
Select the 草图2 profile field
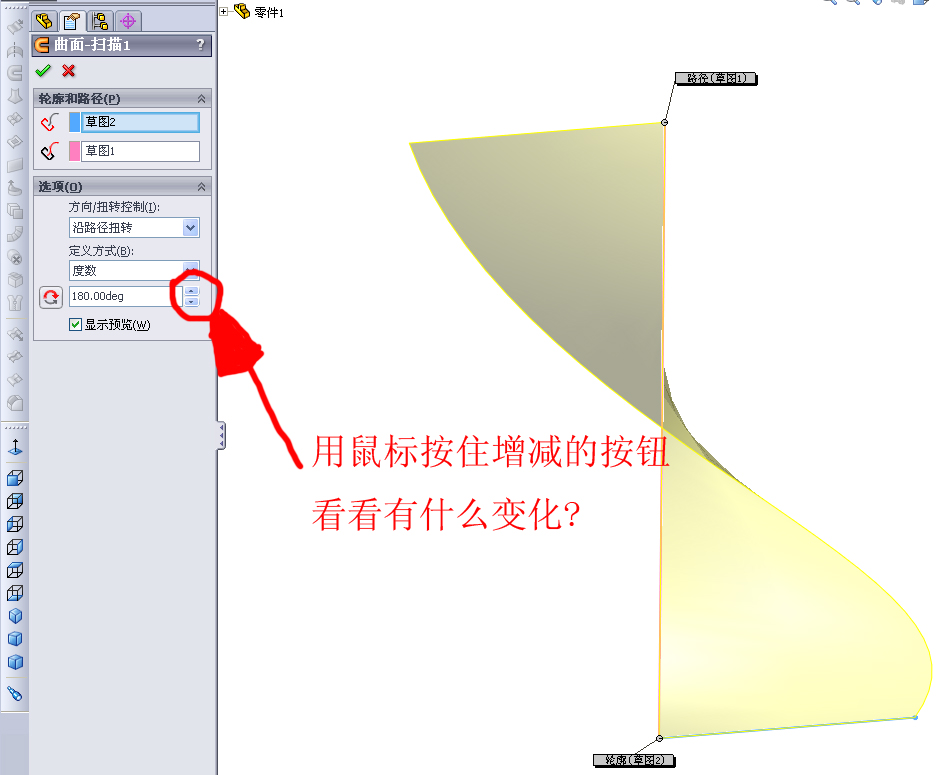click(x=140, y=122)
